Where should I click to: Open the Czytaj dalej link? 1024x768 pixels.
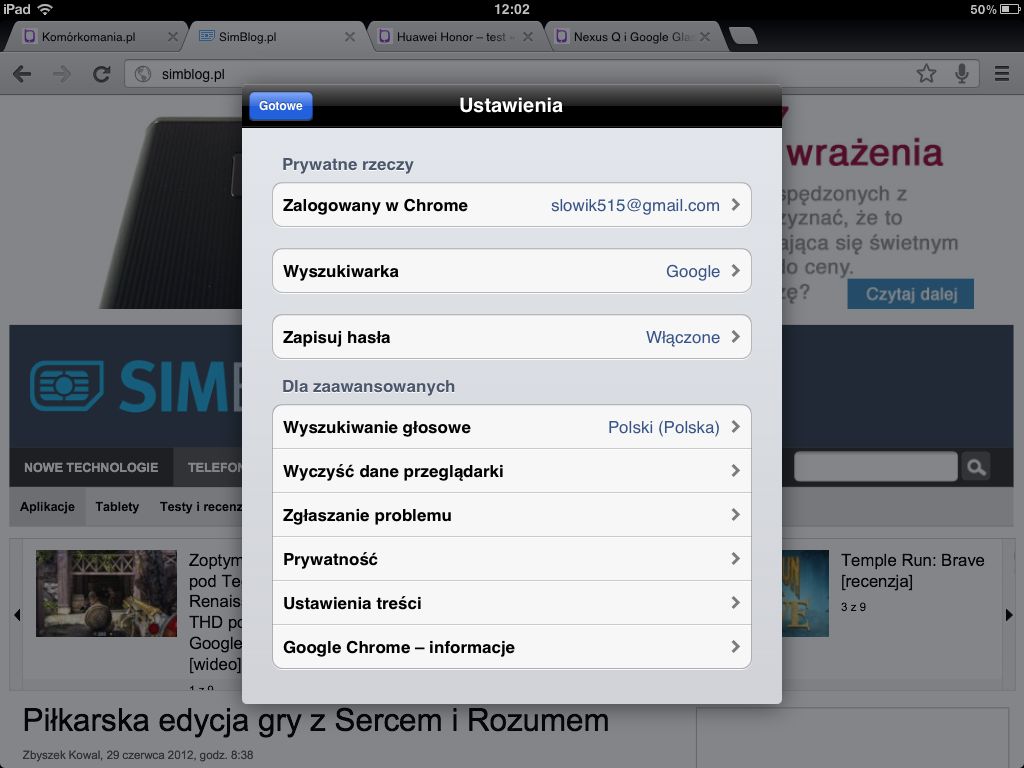[x=910, y=293]
